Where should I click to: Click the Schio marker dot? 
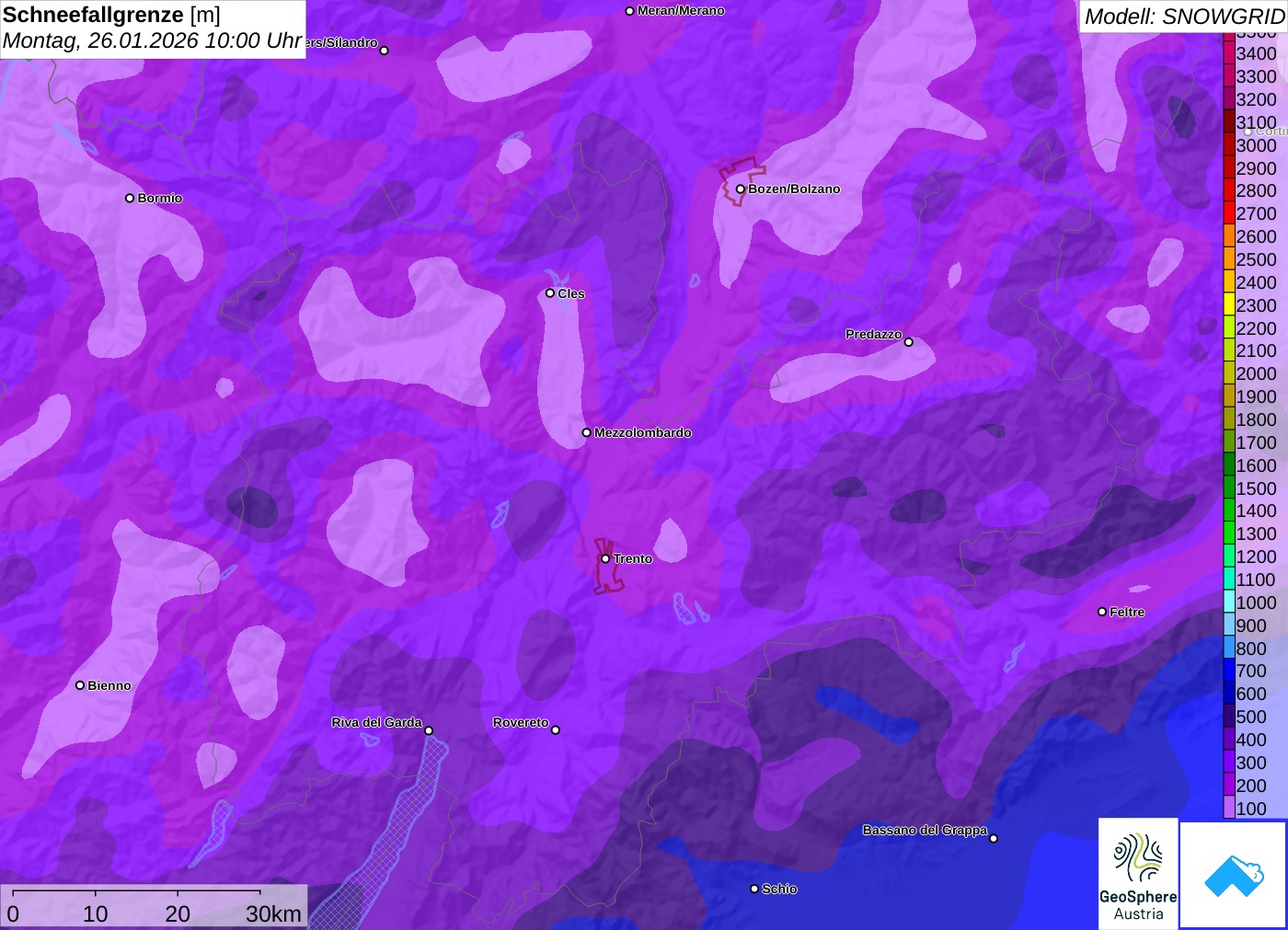pos(754,889)
